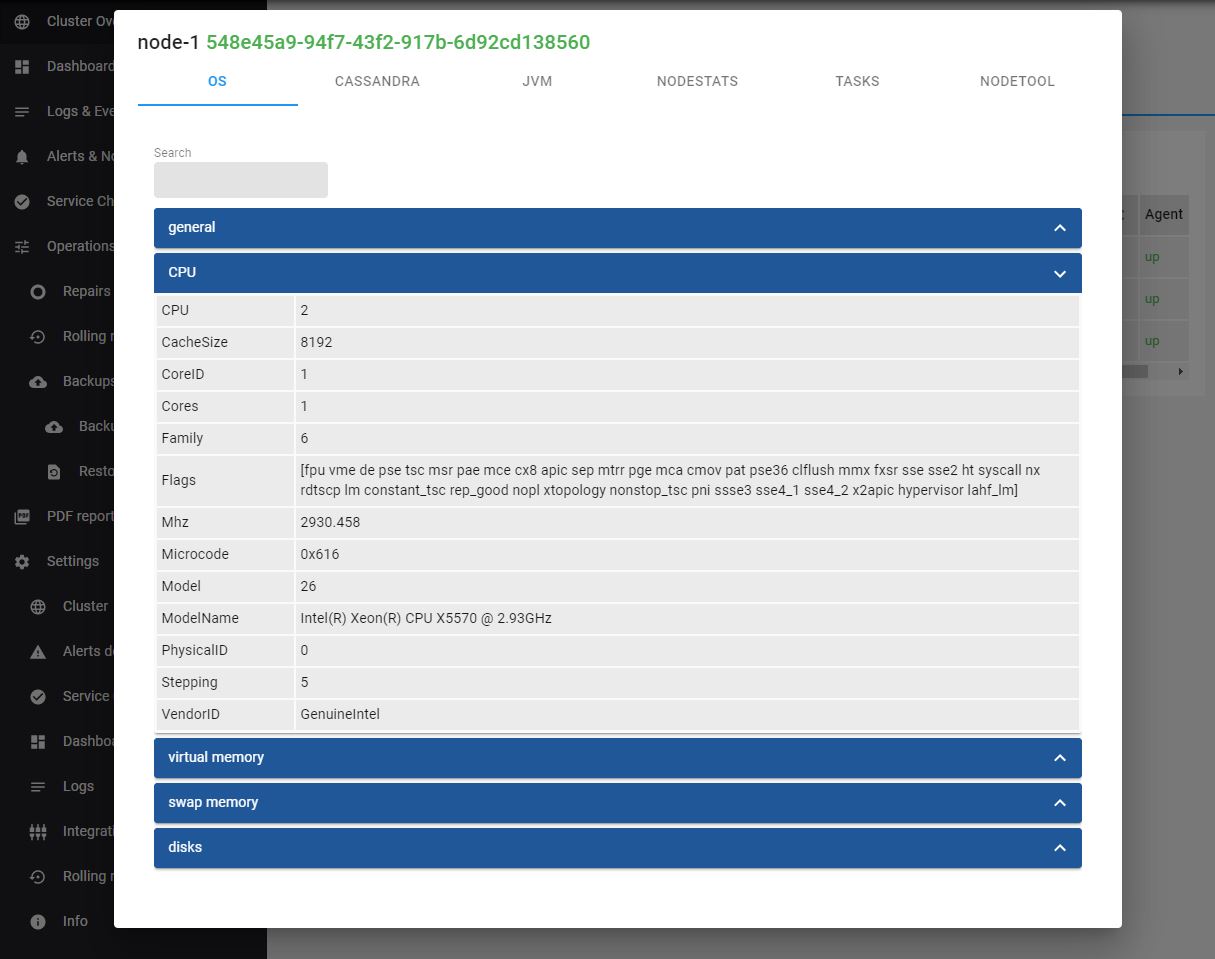This screenshot has width=1215, height=959.
Task: Expand the swap memory section
Action: [1059, 803]
